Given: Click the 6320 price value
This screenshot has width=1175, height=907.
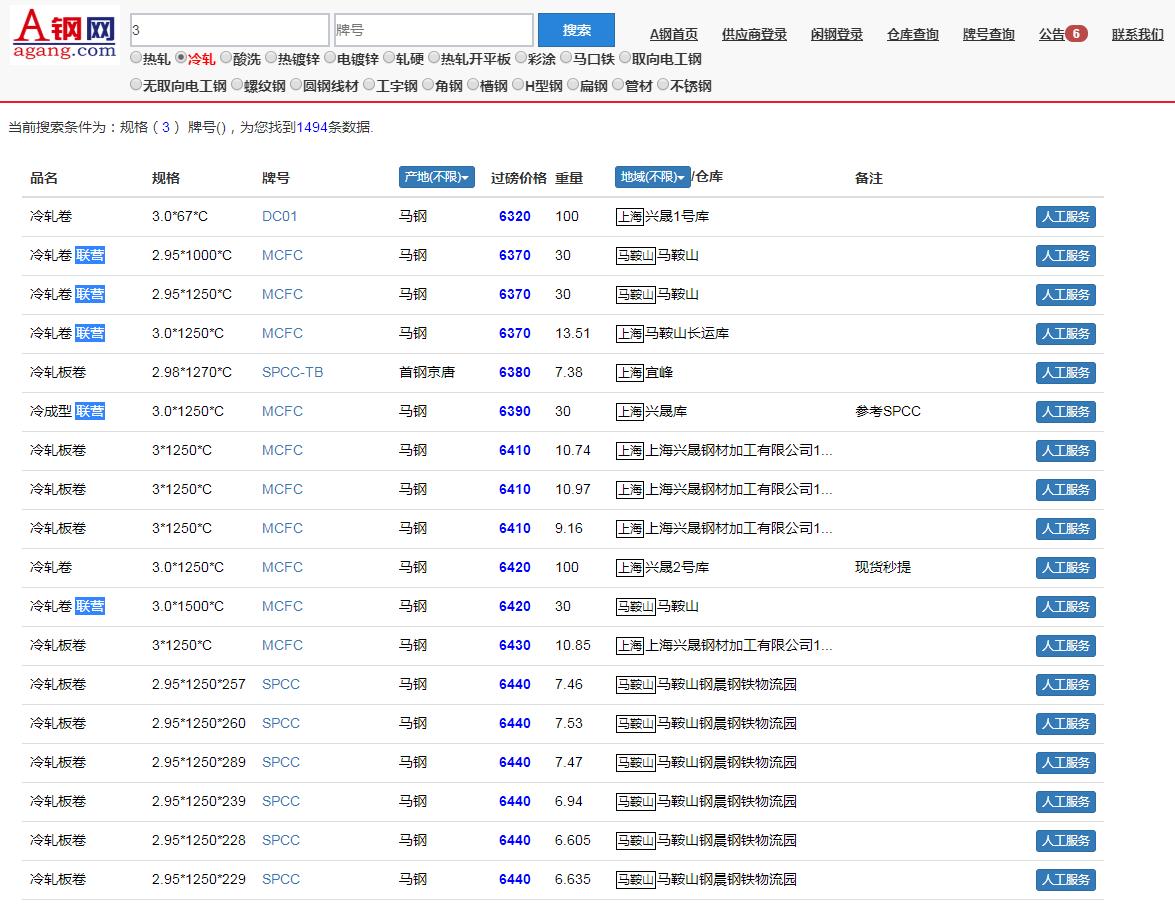Looking at the screenshot, I should [x=515, y=217].
